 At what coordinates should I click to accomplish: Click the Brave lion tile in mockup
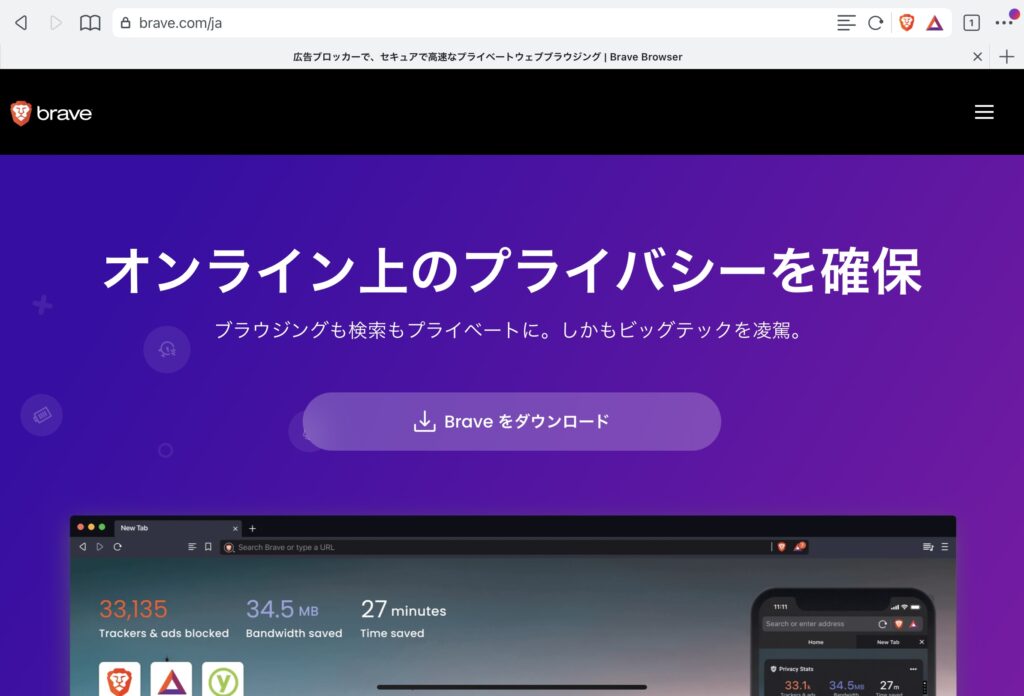pos(120,679)
